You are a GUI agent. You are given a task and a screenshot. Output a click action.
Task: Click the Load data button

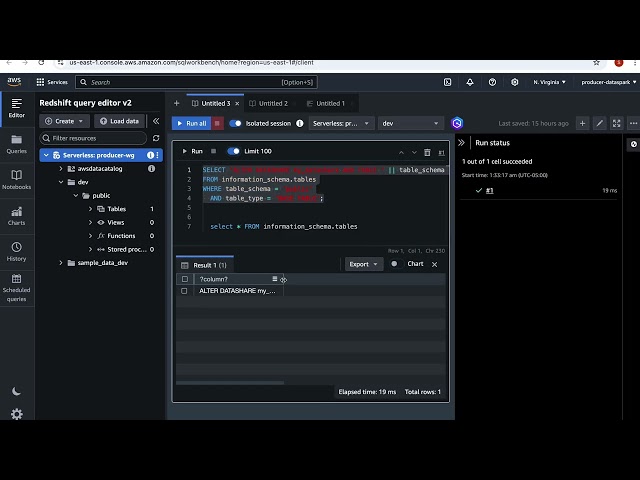tap(119, 121)
